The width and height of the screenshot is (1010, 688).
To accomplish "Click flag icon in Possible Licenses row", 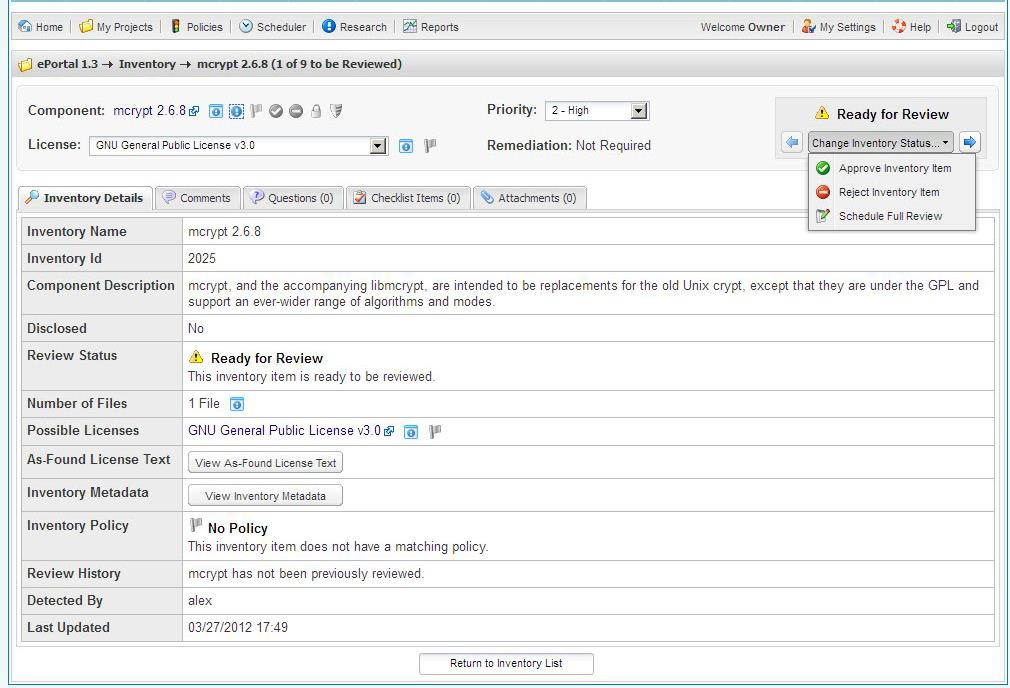I will tap(435, 432).
